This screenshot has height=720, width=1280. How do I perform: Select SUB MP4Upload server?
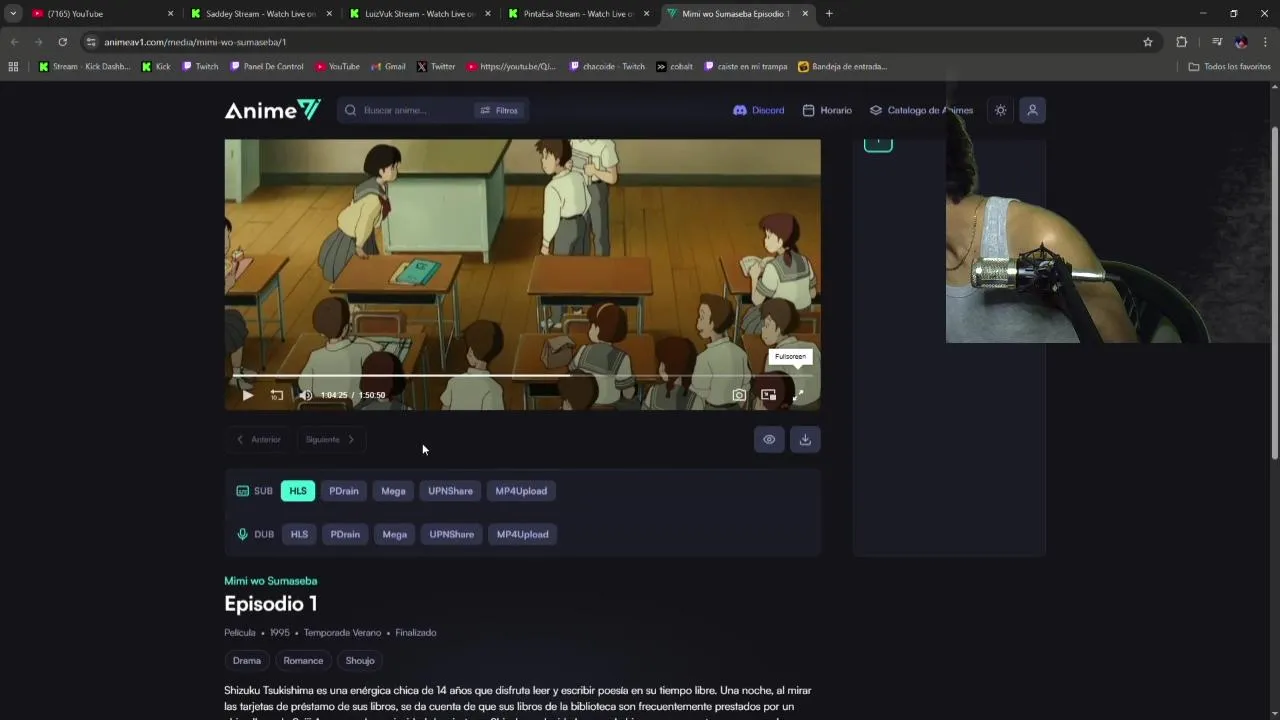pos(521,491)
